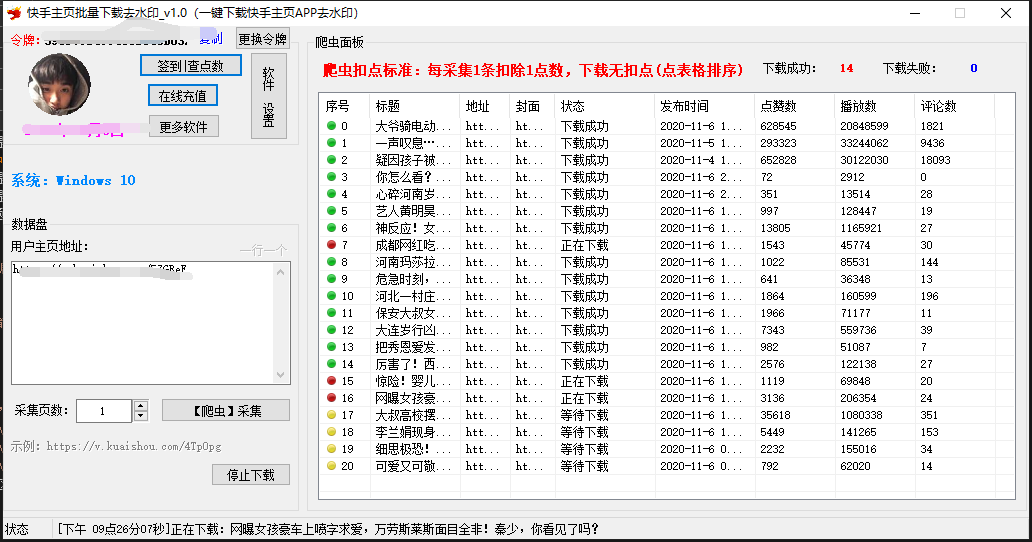Select the title cell 大爷骑电动...

pos(413,126)
